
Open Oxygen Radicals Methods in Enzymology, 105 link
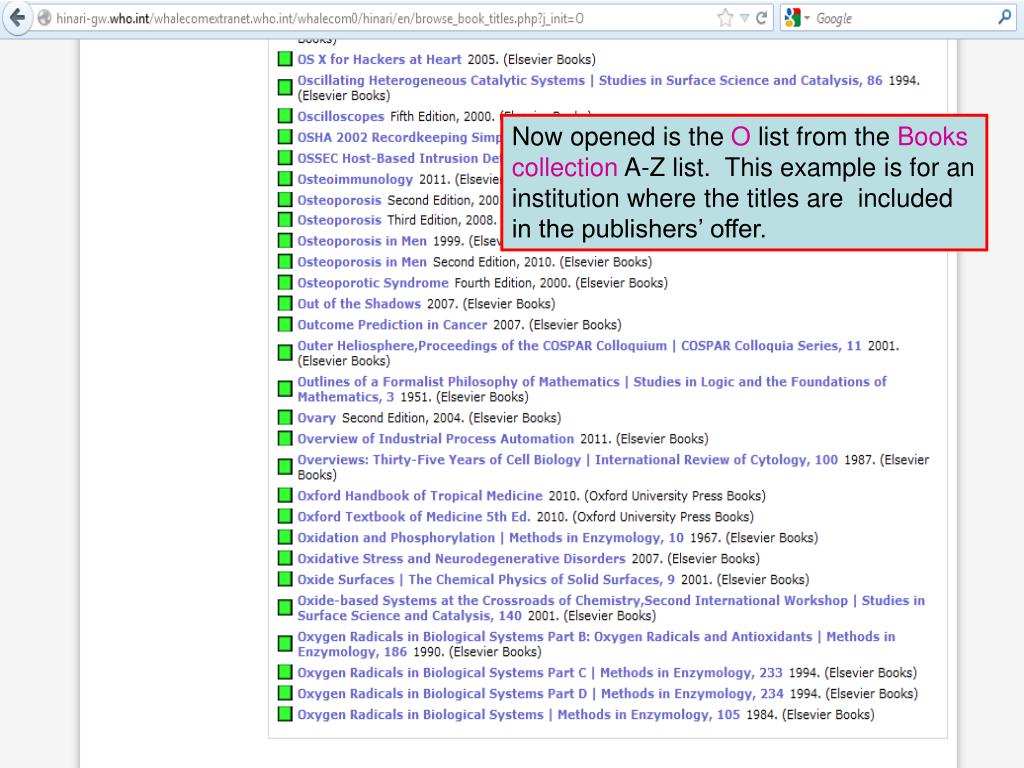[x=519, y=714]
